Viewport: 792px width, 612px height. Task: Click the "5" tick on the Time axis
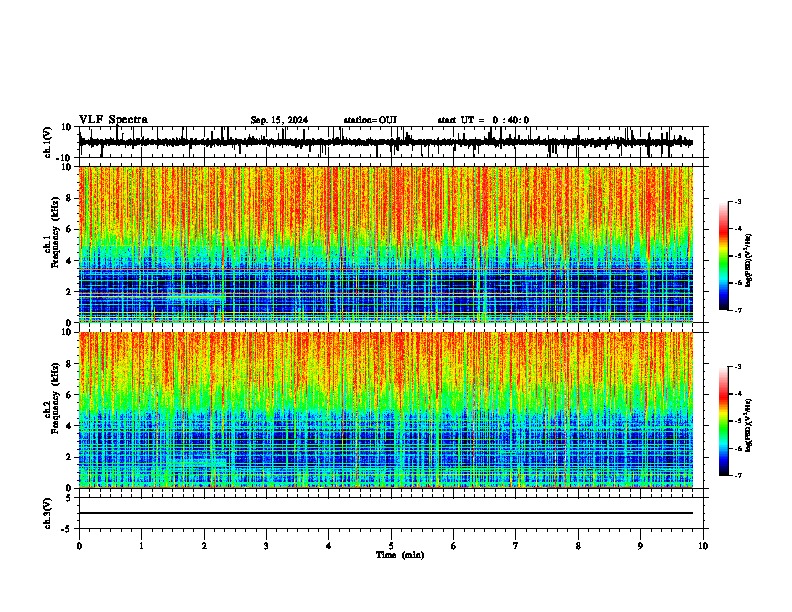tap(391, 546)
